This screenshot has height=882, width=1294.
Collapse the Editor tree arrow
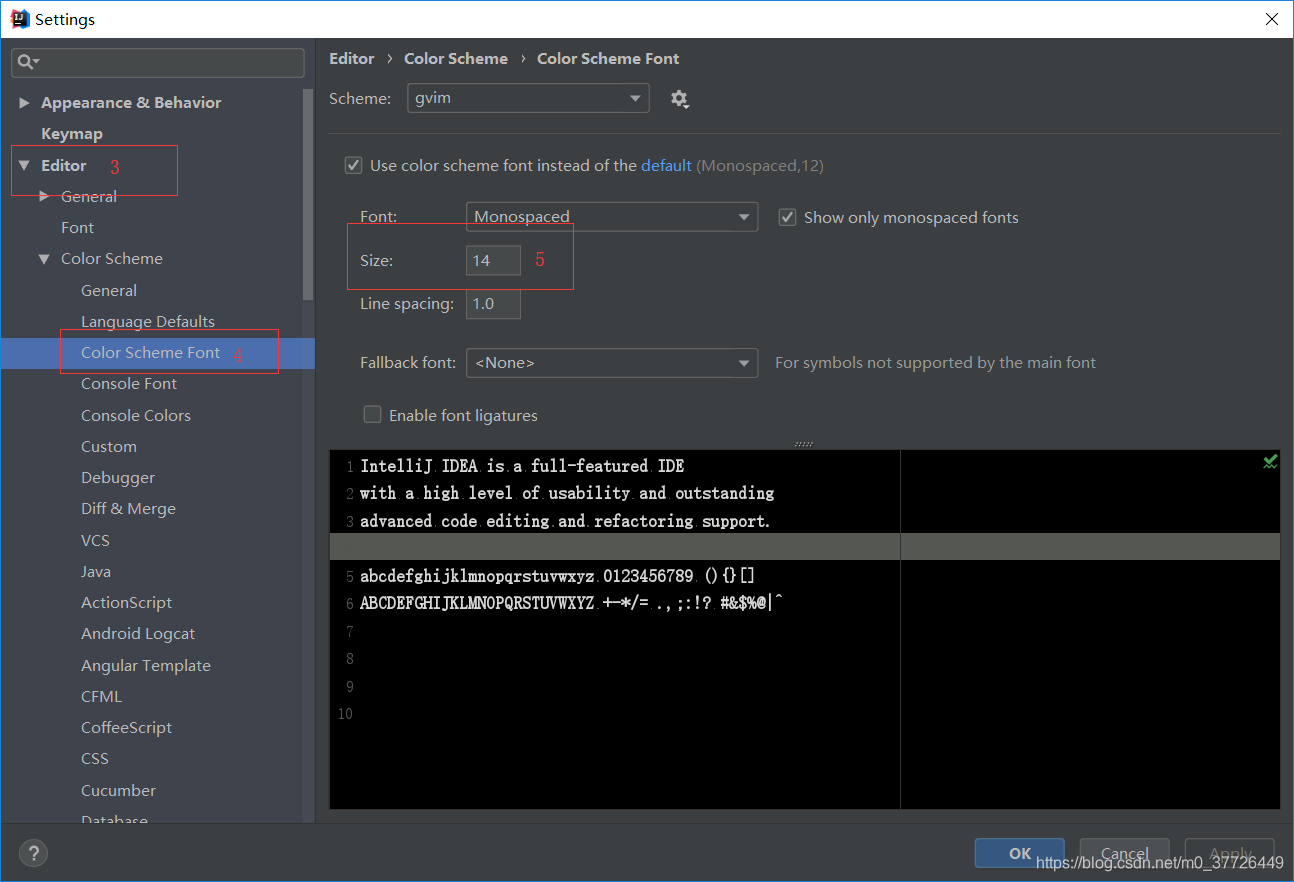(24, 165)
